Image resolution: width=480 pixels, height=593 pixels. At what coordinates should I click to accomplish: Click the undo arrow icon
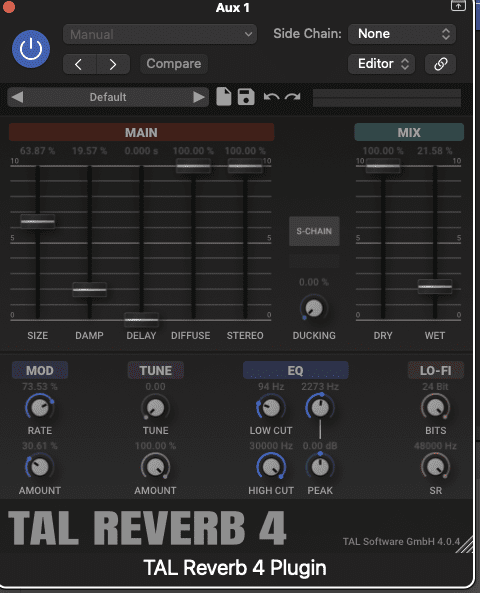point(271,97)
